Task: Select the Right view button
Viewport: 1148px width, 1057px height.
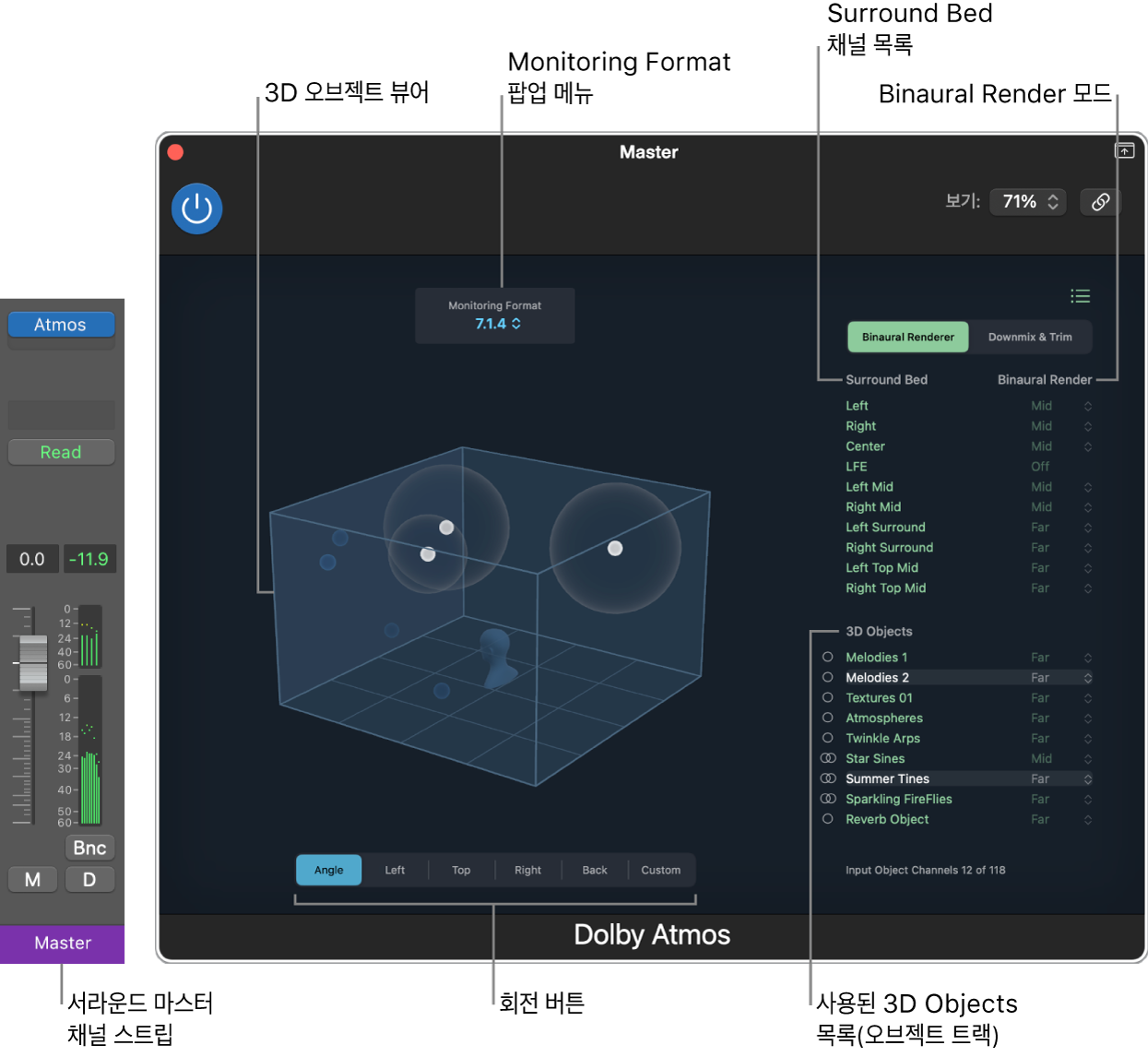Action: pyautogui.click(x=527, y=871)
